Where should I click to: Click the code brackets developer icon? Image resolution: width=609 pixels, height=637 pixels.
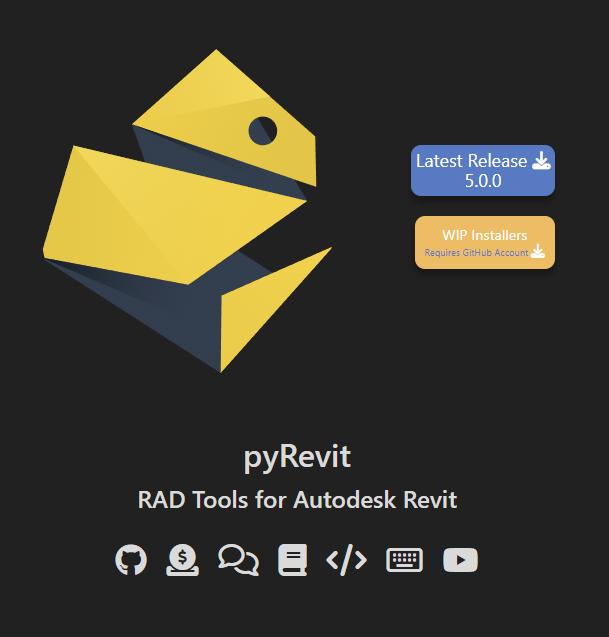pos(346,560)
